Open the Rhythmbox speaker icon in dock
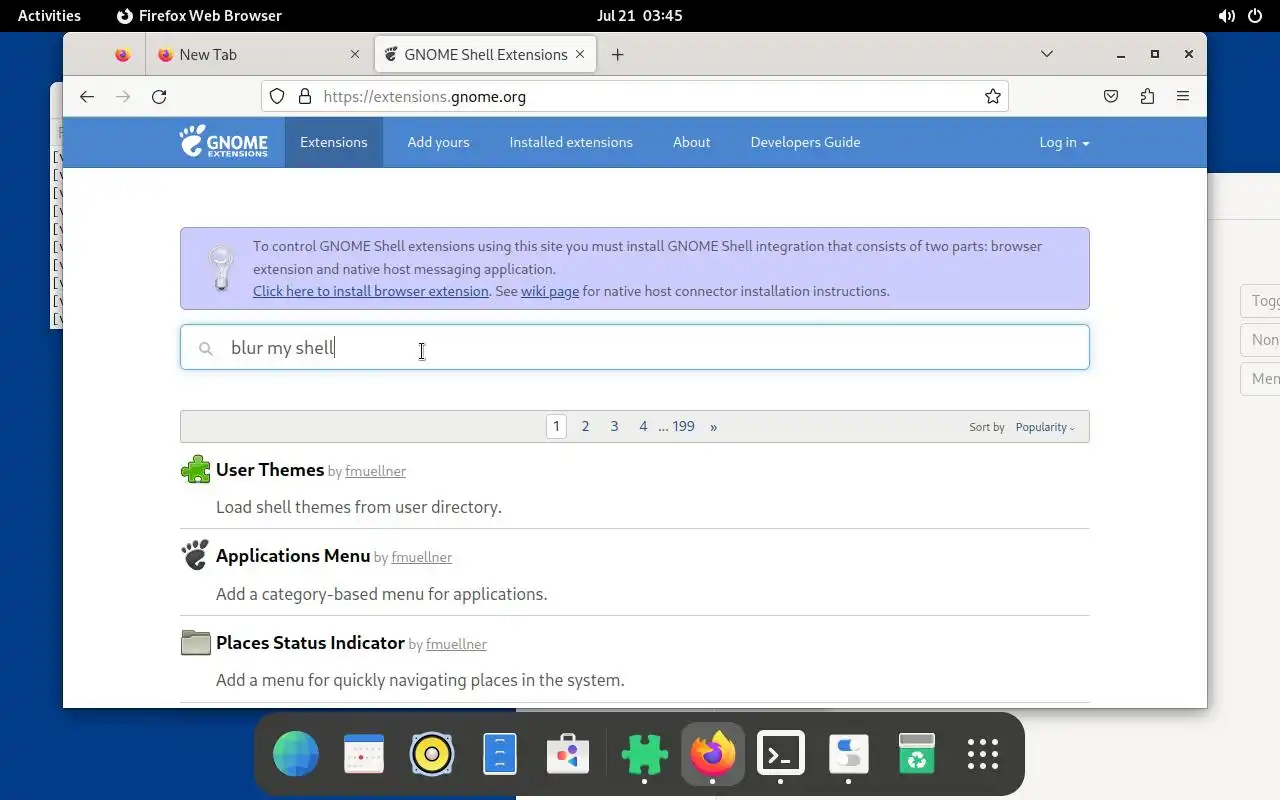Screen dimensions: 1280x800 click(432, 754)
